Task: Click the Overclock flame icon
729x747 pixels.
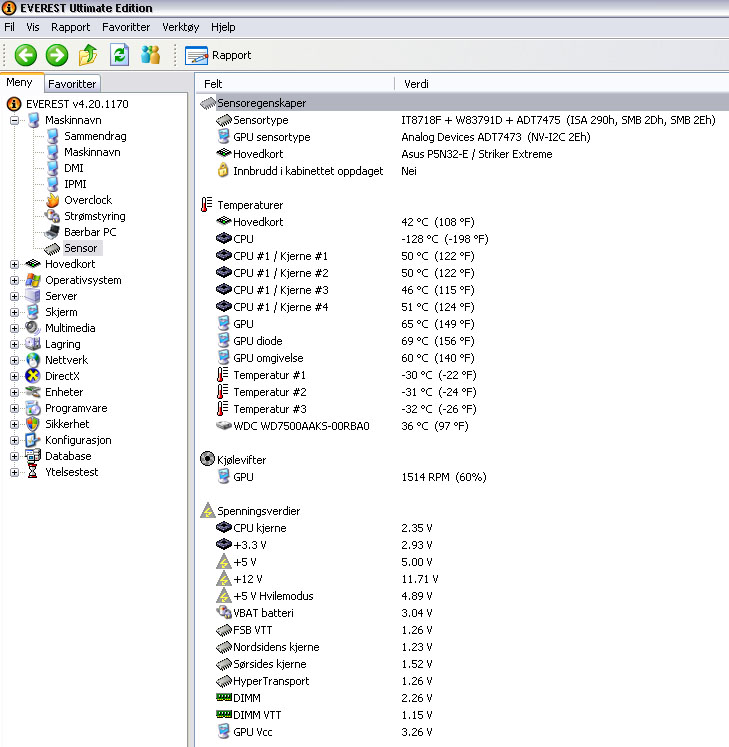Action: (x=52, y=200)
